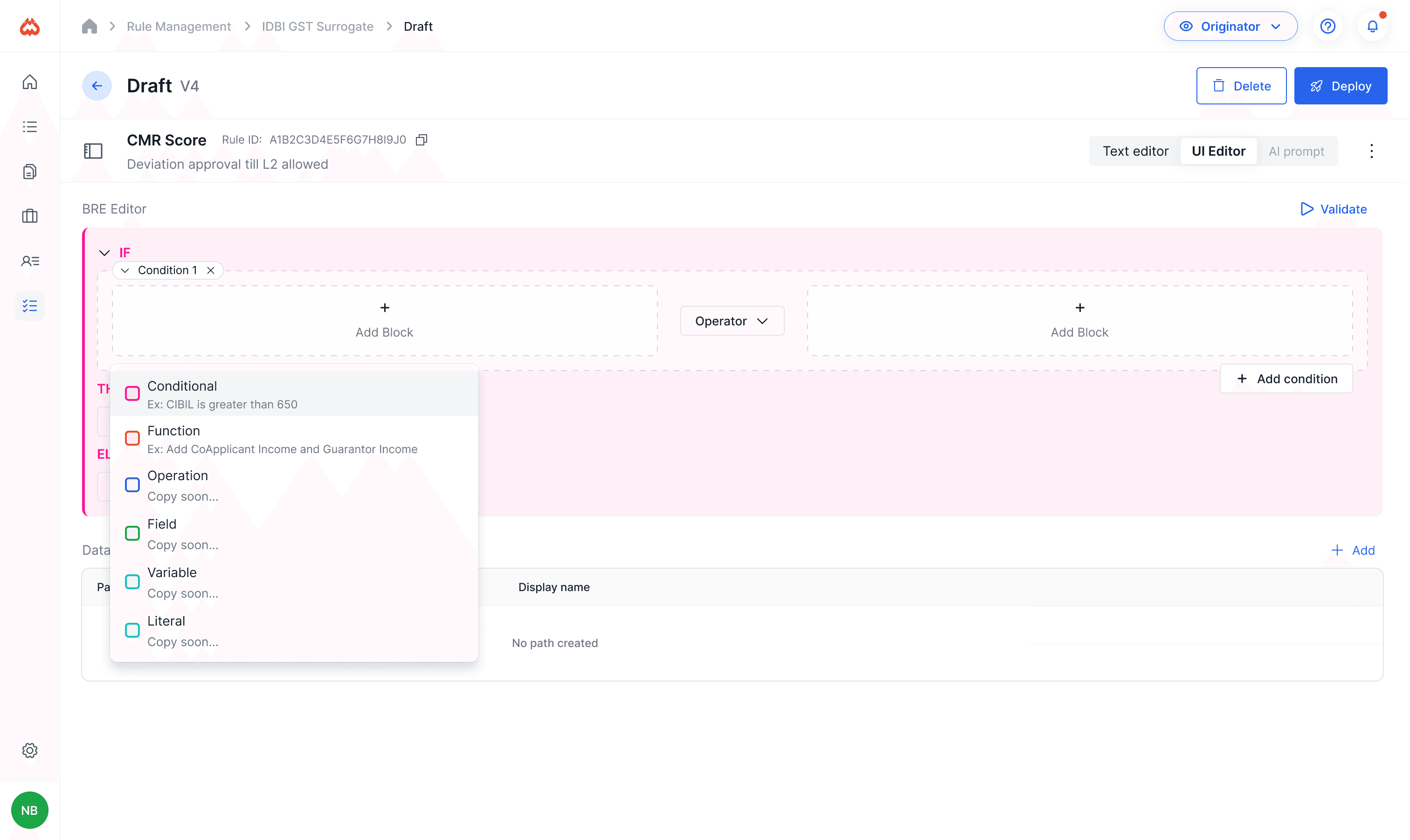Image resolution: width=1410 pixels, height=840 pixels.
Task: Open the help question mark icon
Action: click(x=1327, y=27)
